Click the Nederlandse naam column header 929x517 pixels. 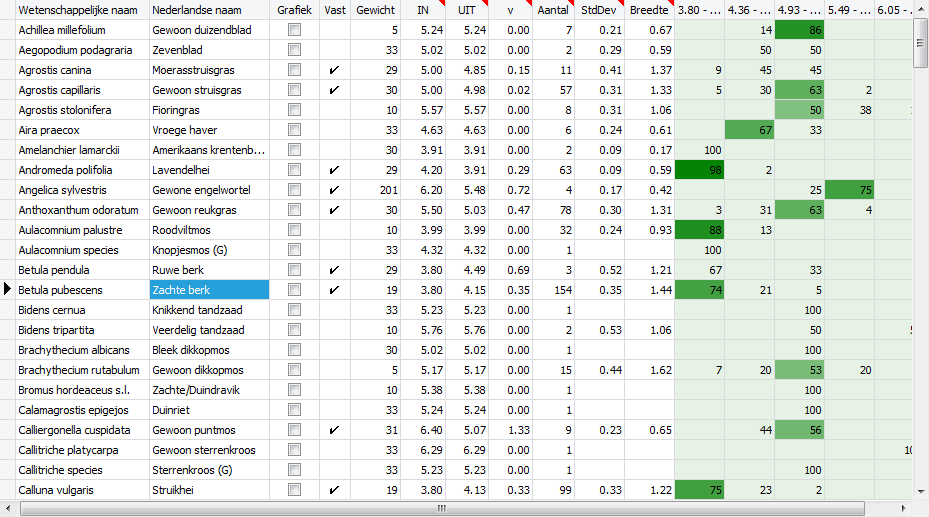pyautogui.click(x=210, y=9)
